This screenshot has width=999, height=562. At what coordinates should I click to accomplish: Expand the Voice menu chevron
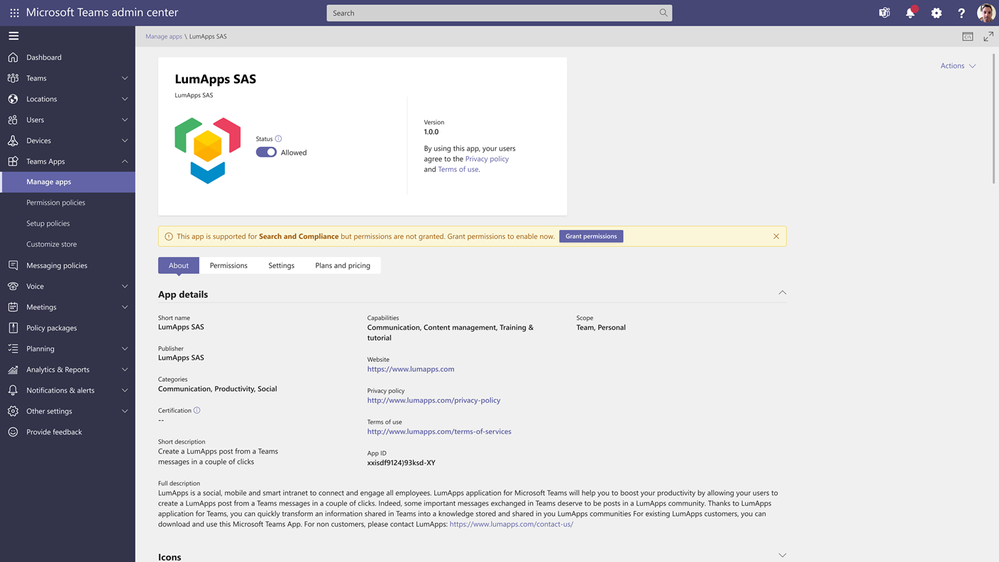(x=125, y=286)
